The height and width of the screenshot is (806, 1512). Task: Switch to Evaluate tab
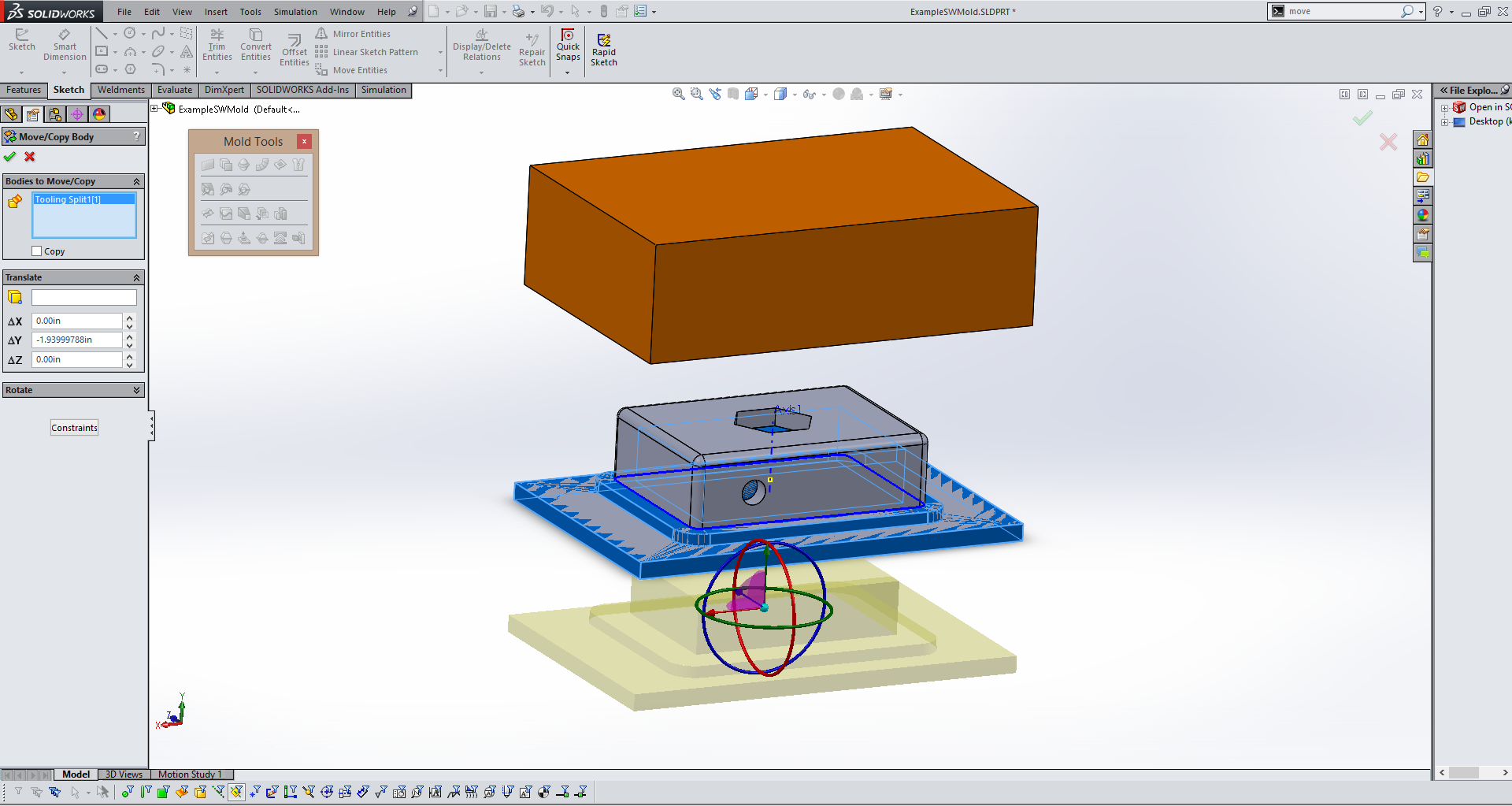point(175,91)
